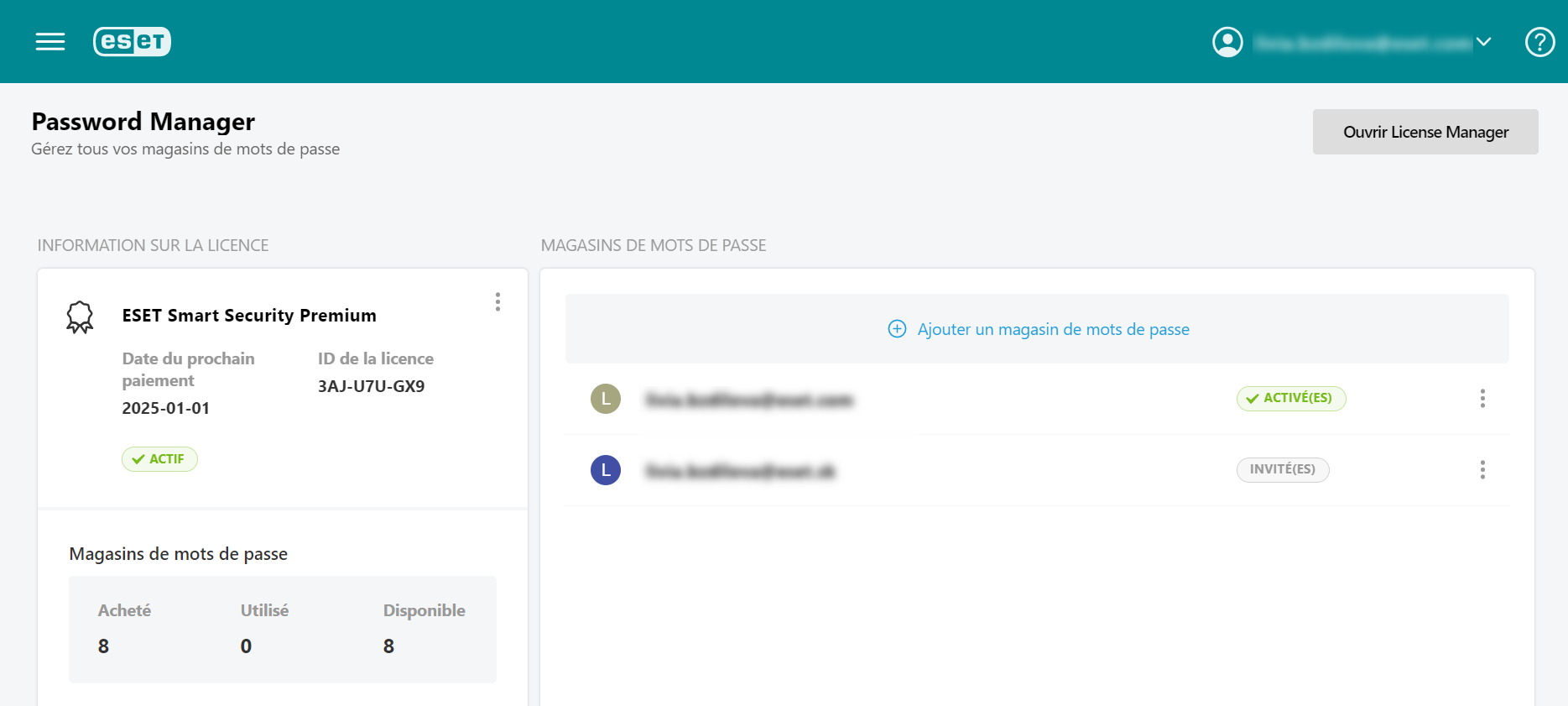This screenshot has width=1568, height=706.
Task: Click the Disponible value 8
Action: click(388, 646)
